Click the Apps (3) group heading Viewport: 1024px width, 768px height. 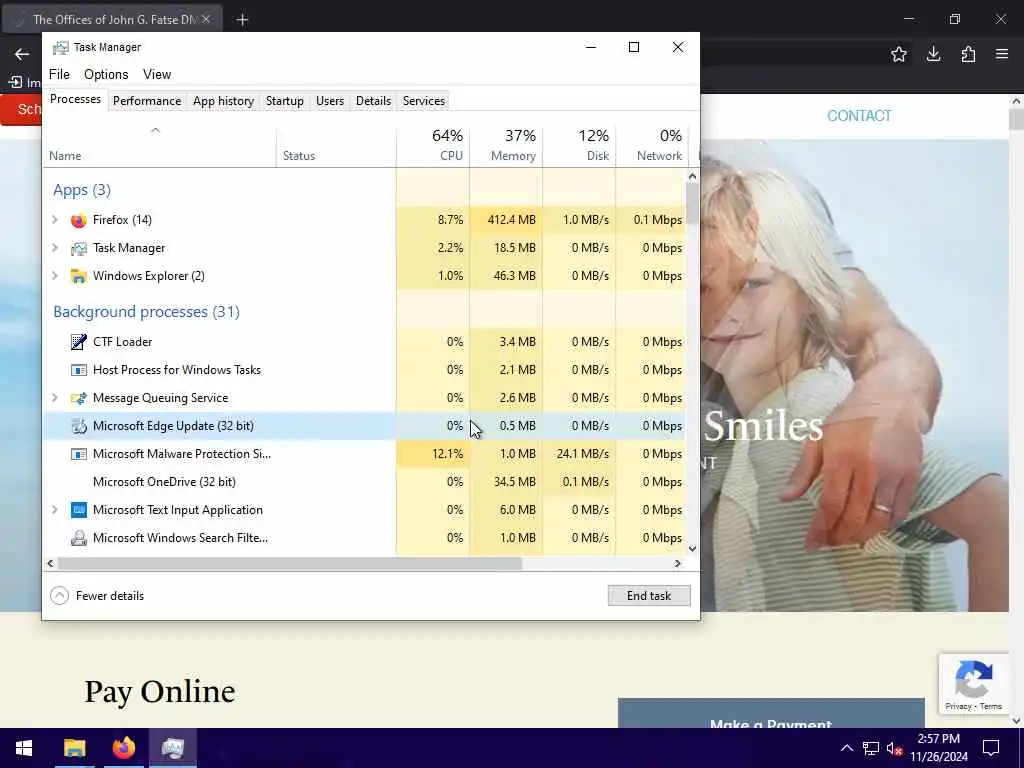(82, 190)
